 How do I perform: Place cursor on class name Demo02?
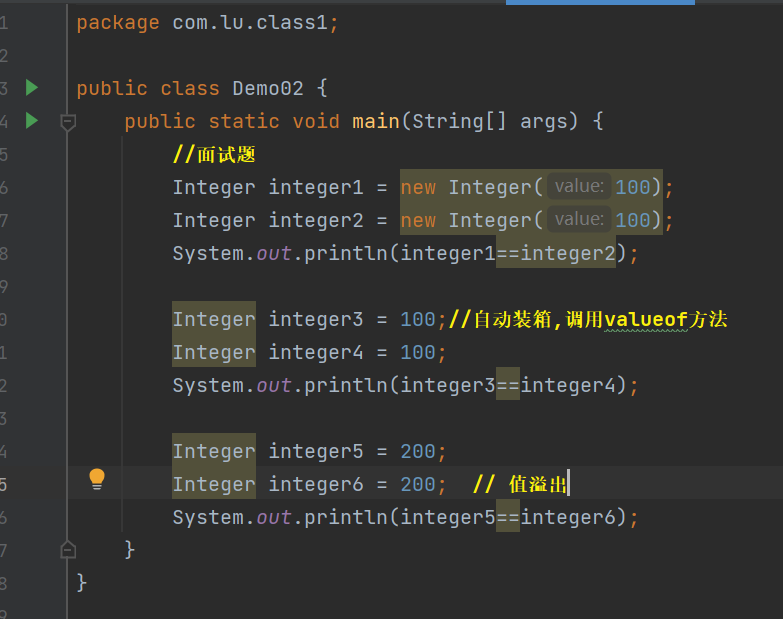(x=268, y=89)
